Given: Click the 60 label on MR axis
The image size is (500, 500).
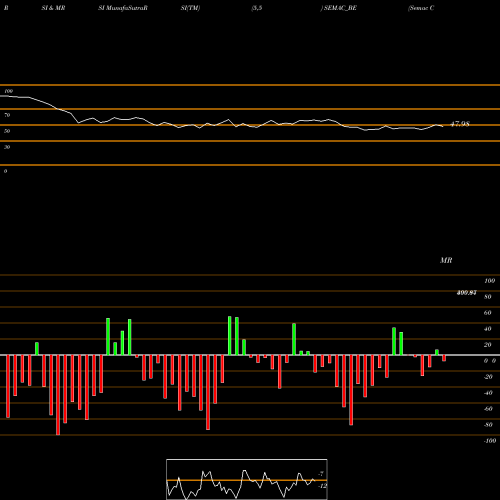Looking at the screenshot, I should (488, 313).
